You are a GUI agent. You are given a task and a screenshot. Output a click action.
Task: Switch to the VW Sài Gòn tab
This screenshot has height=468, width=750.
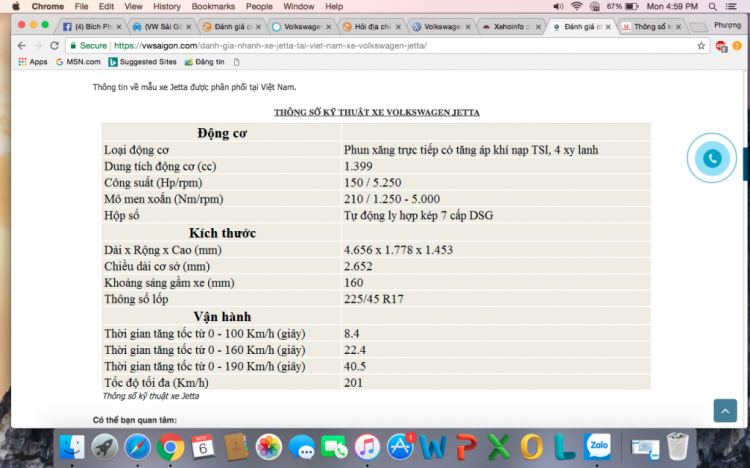tap(162, 27)
